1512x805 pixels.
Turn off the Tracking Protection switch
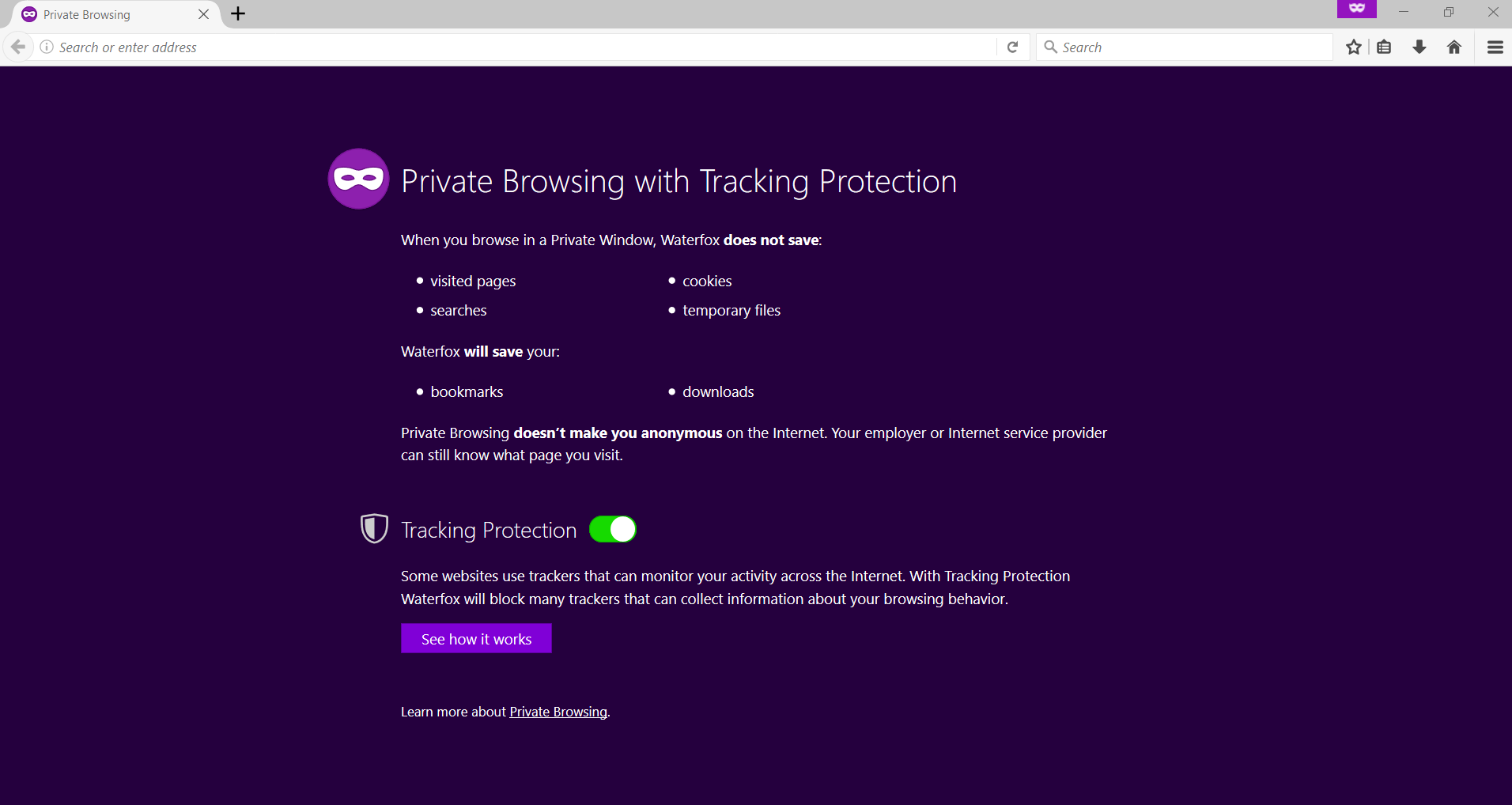point(613,529)
